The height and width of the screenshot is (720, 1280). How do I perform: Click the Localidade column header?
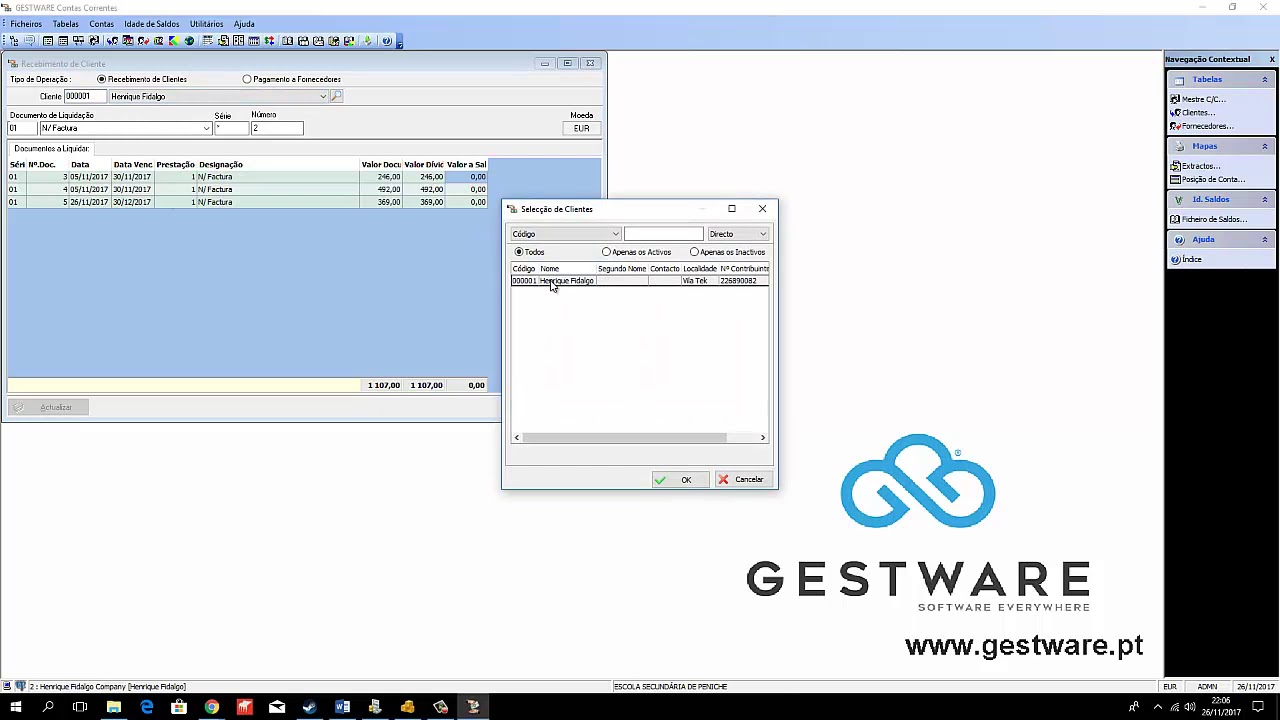point(700,269)
